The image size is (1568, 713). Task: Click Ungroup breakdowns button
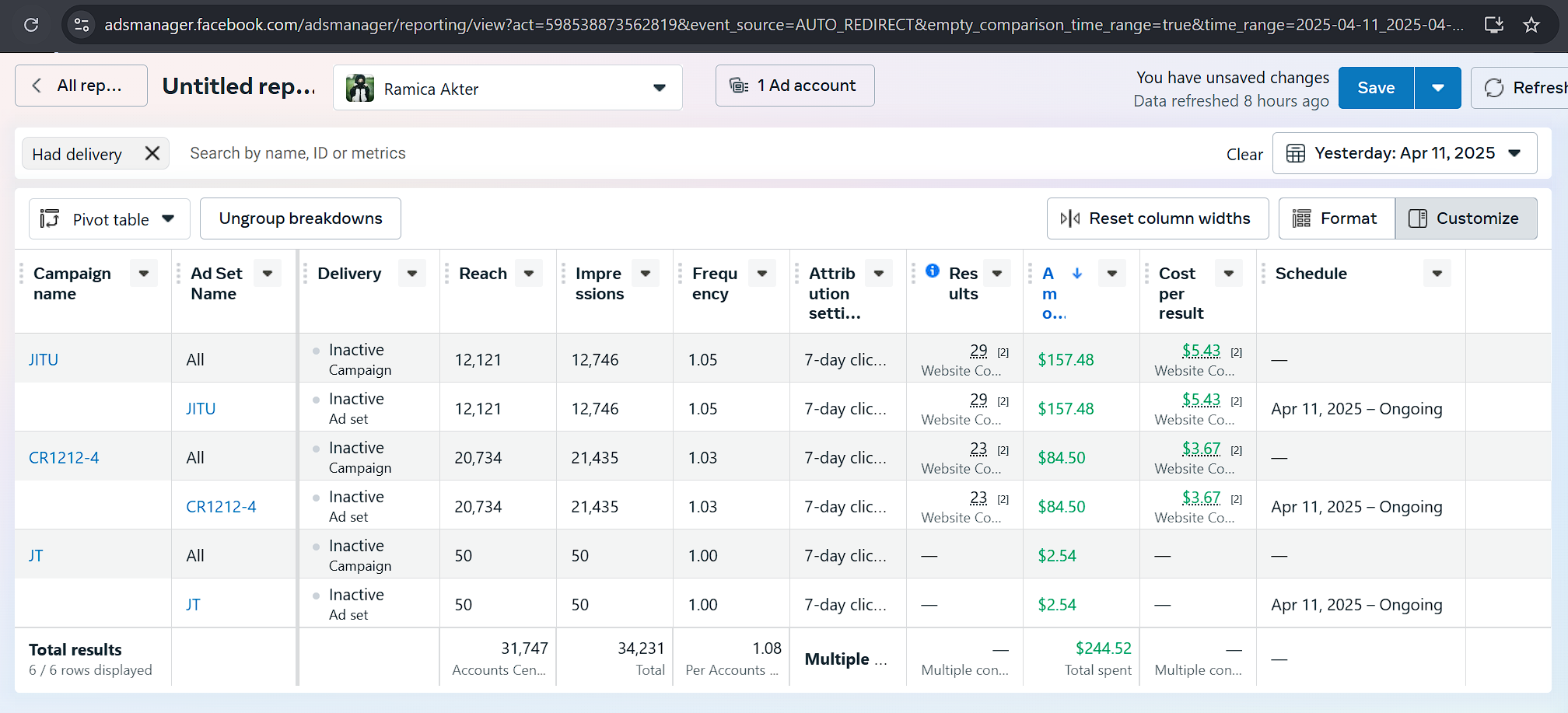tap(300, 218)
